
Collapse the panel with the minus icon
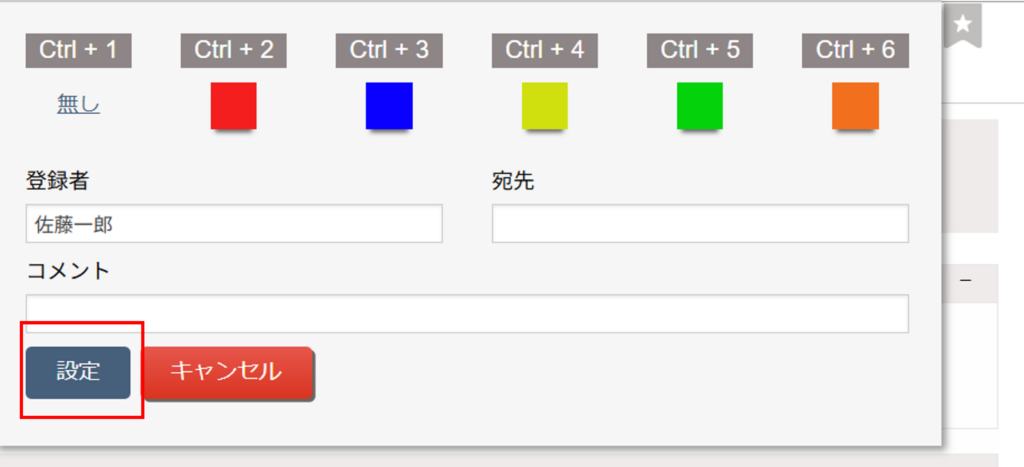966,282
